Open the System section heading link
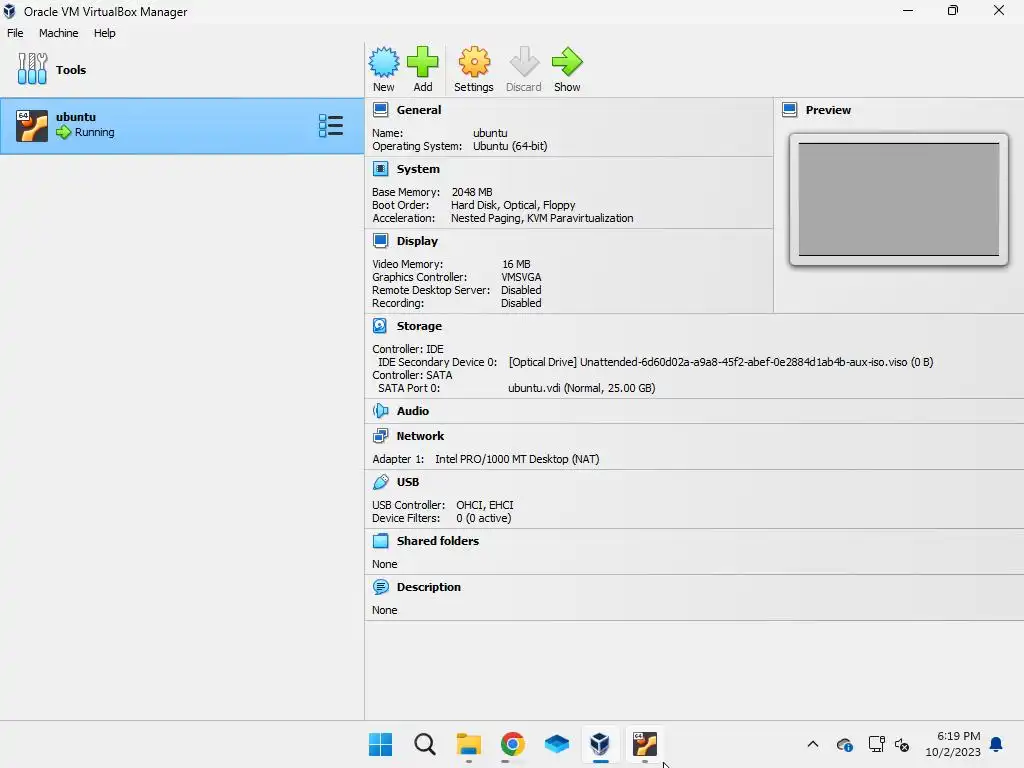 click(x=418, y=168)
